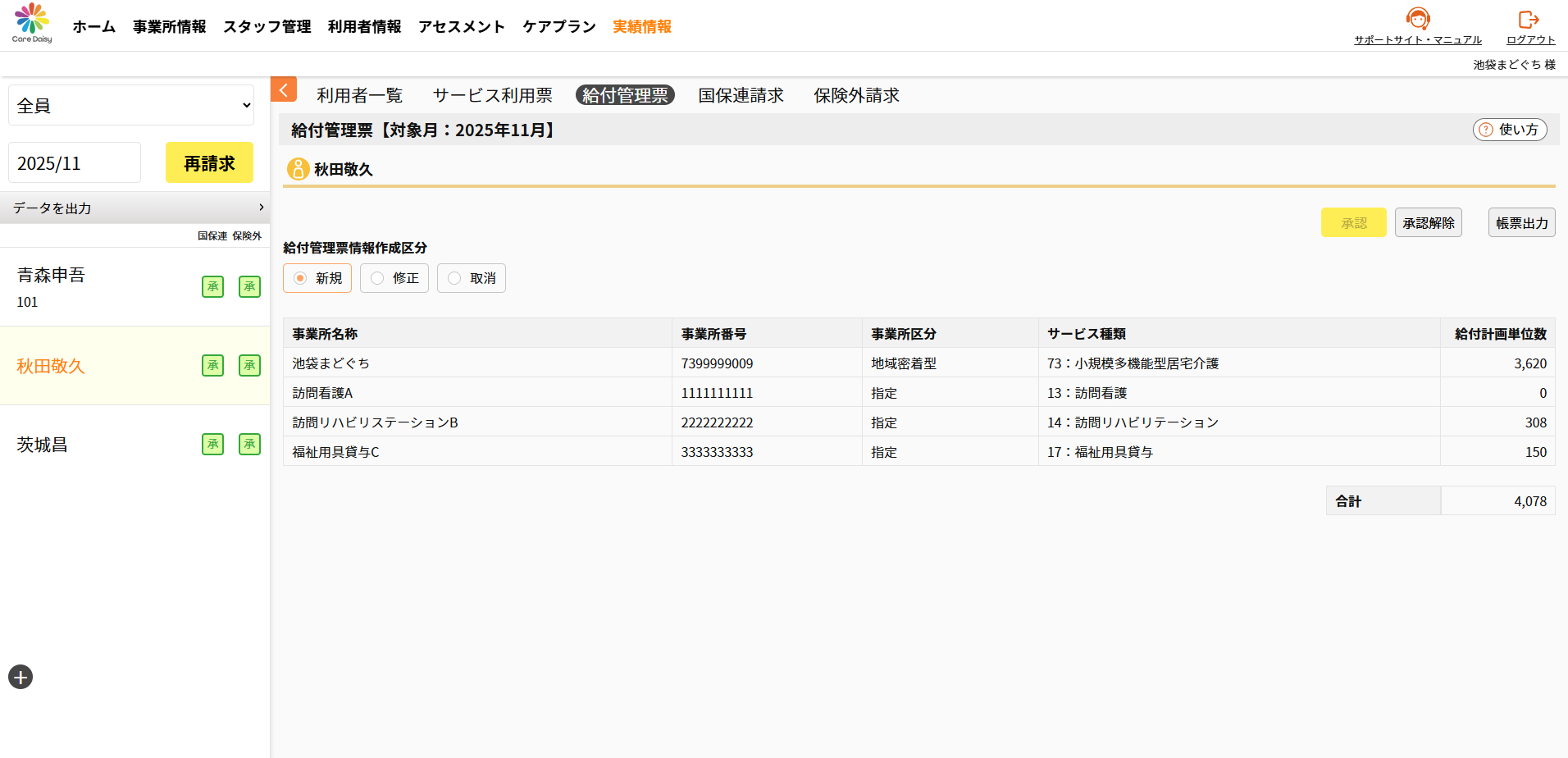Click 茨城昌's 保険外 approval badge
The width and height of the screenshot is (1568, 758).
coord(249,444)
